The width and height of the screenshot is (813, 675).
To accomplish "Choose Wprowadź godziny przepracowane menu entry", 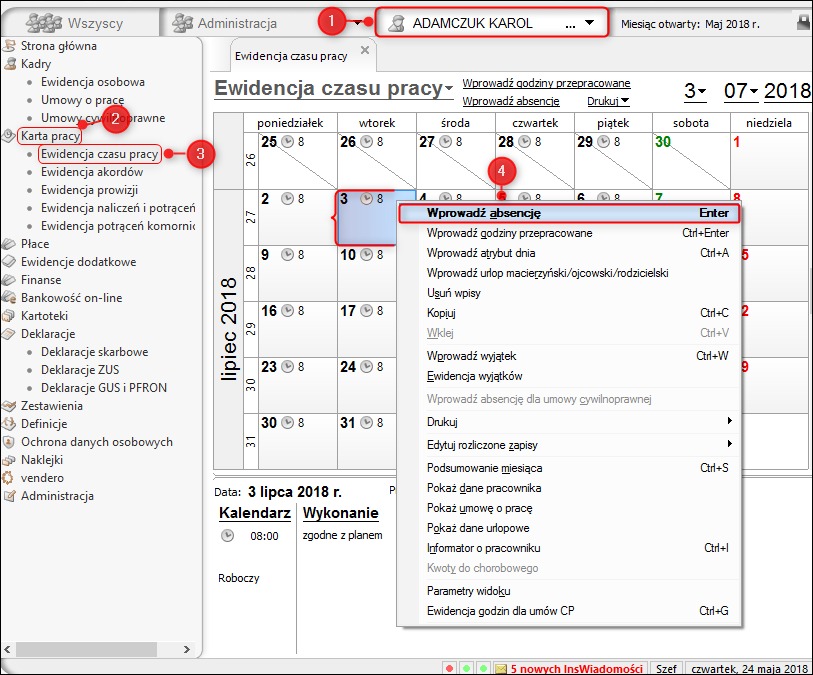I will (x=569, y=233).
